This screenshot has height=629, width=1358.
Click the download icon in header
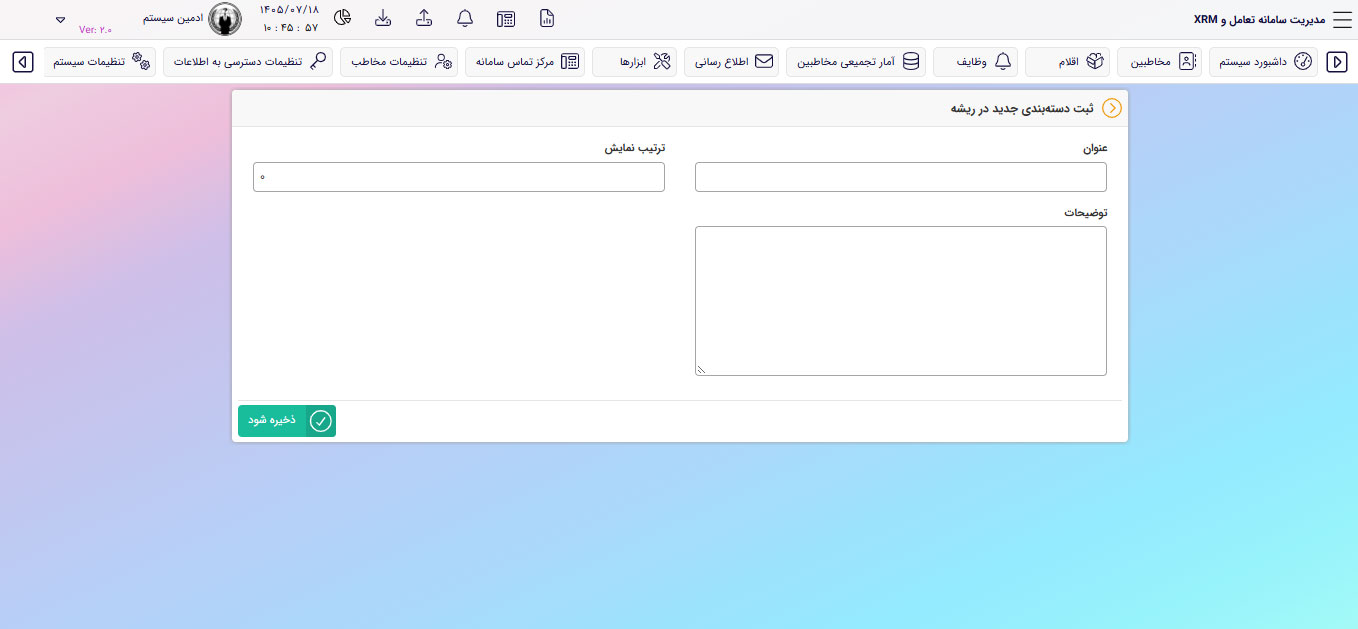click(383, 18)
